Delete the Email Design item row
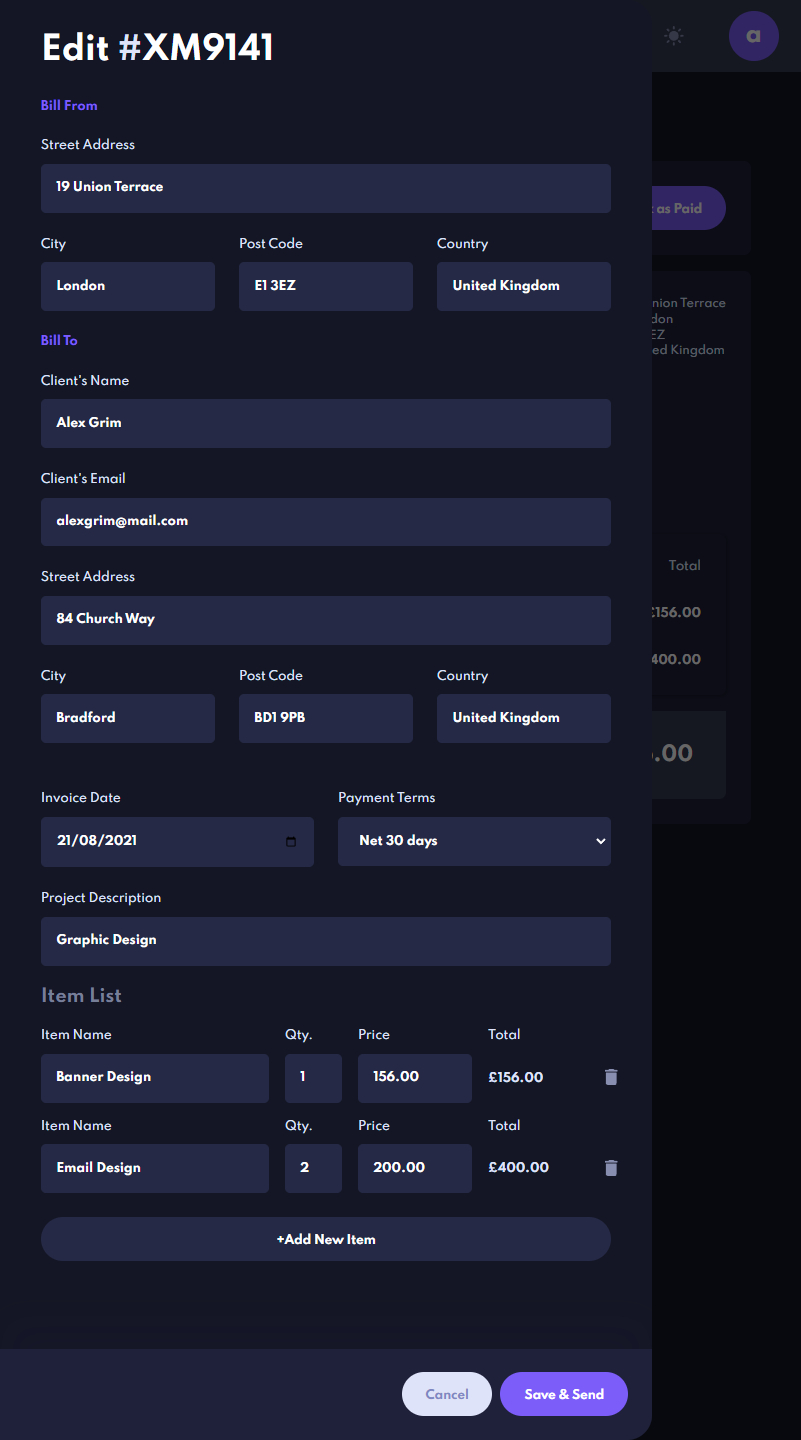The width and height of the screenshot is (801, 1440). tap(611, 1168)
